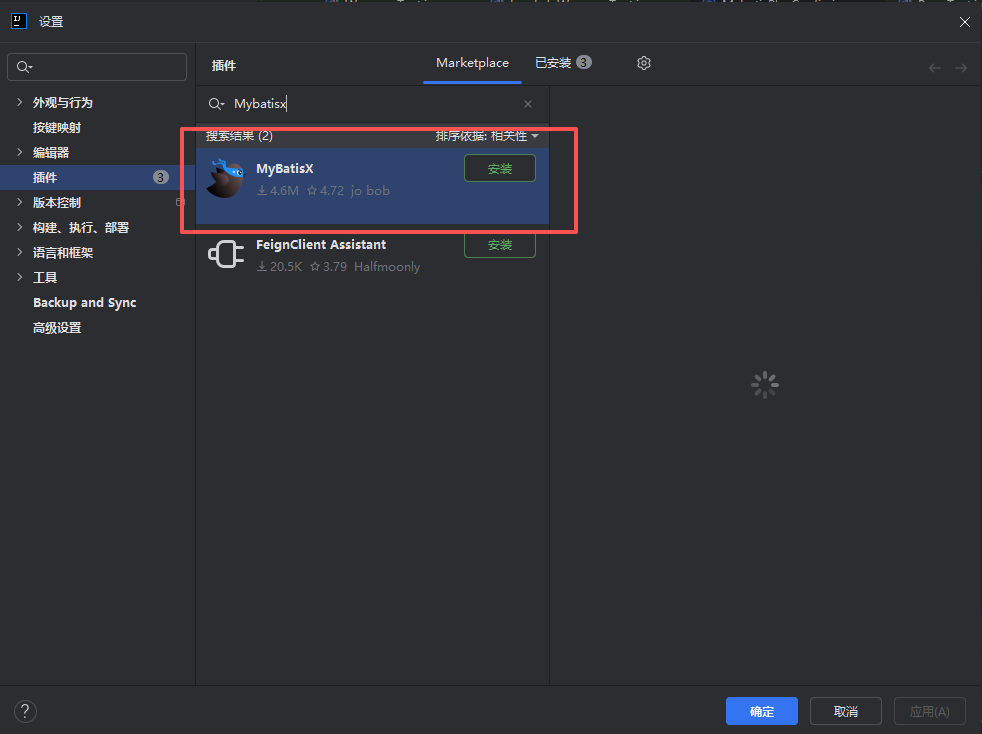Clear the Mybatisx search text
This screenshot has width=982, height=734.
(x=528, y=104)
